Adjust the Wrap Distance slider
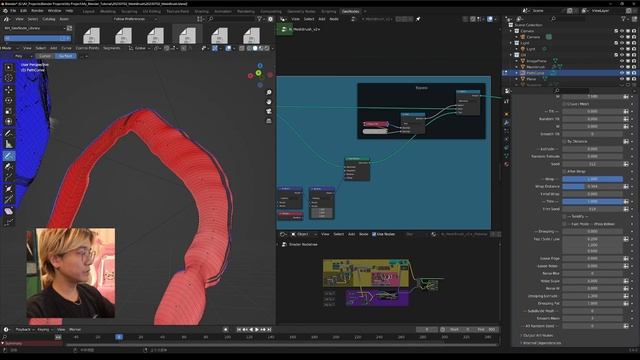 point(593,187)
